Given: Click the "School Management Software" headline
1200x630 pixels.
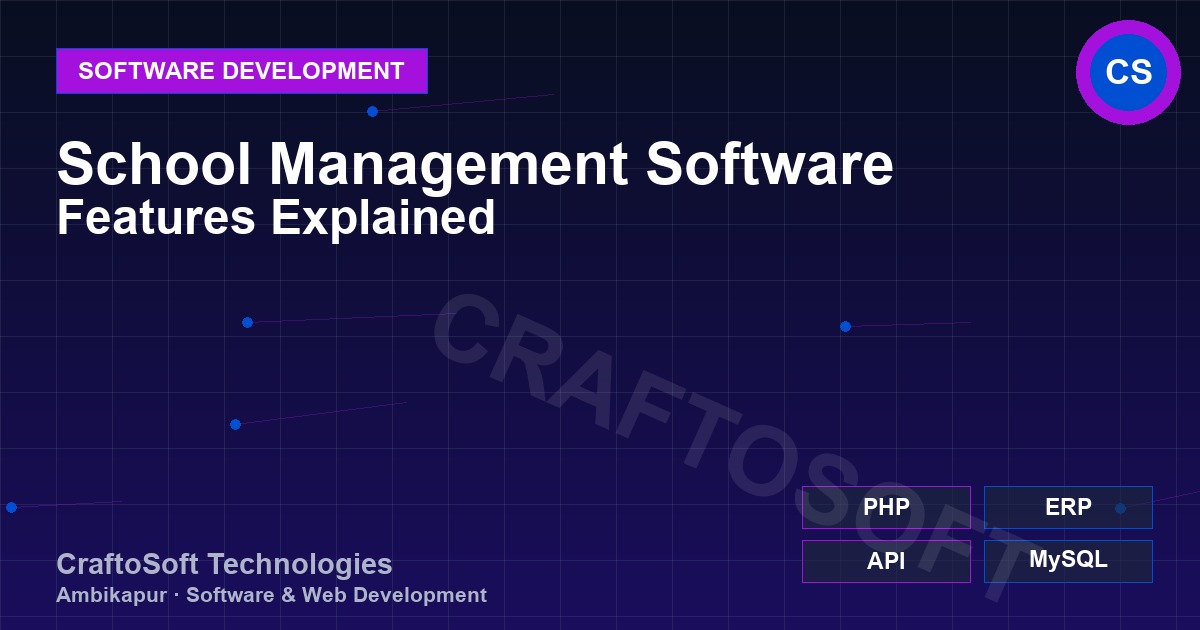Looking at the screenshot, I should [475, 163].
